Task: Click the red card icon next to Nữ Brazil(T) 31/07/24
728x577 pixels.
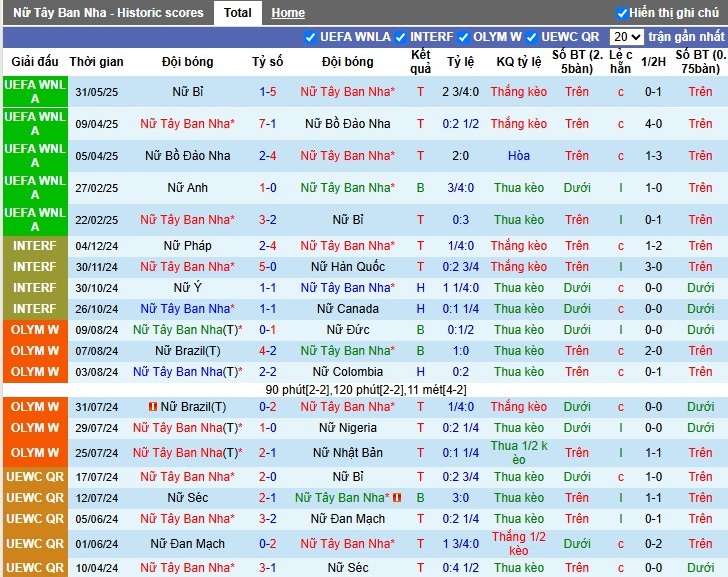Action: (153, 407)
